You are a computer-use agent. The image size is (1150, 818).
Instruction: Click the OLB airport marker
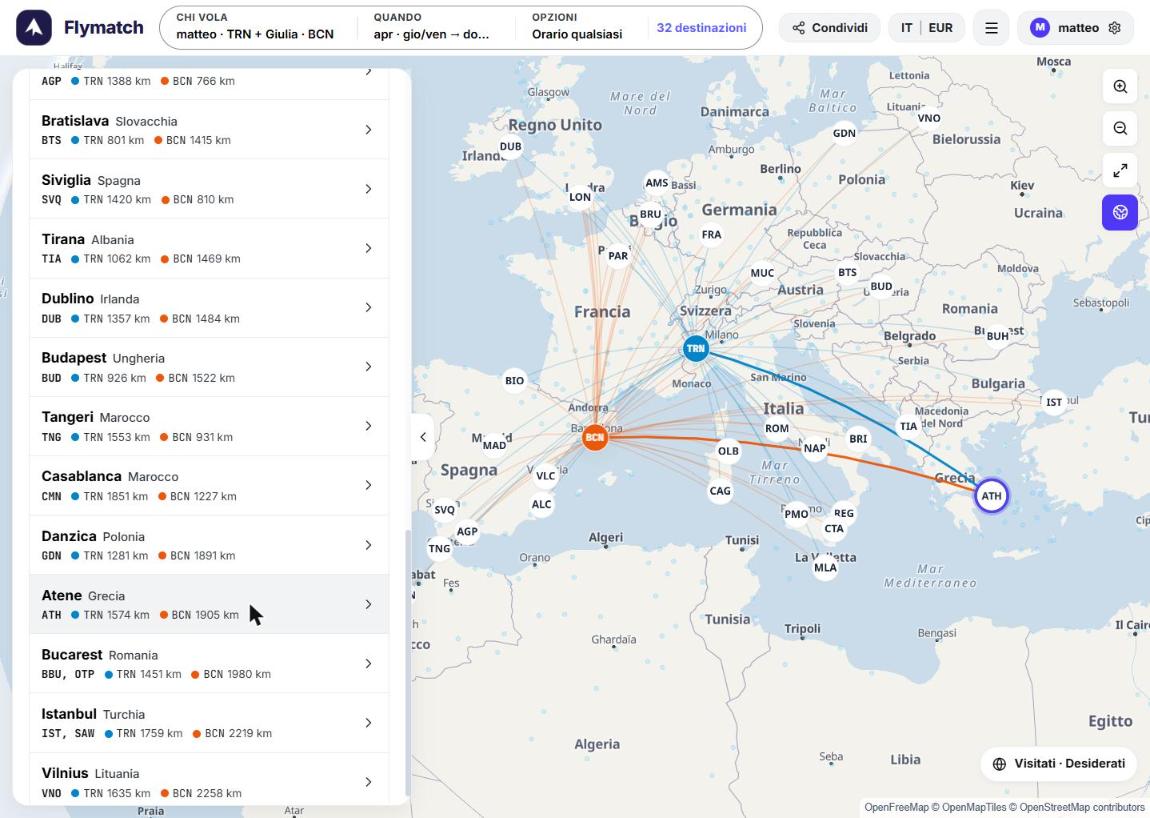tap(728, 451)
